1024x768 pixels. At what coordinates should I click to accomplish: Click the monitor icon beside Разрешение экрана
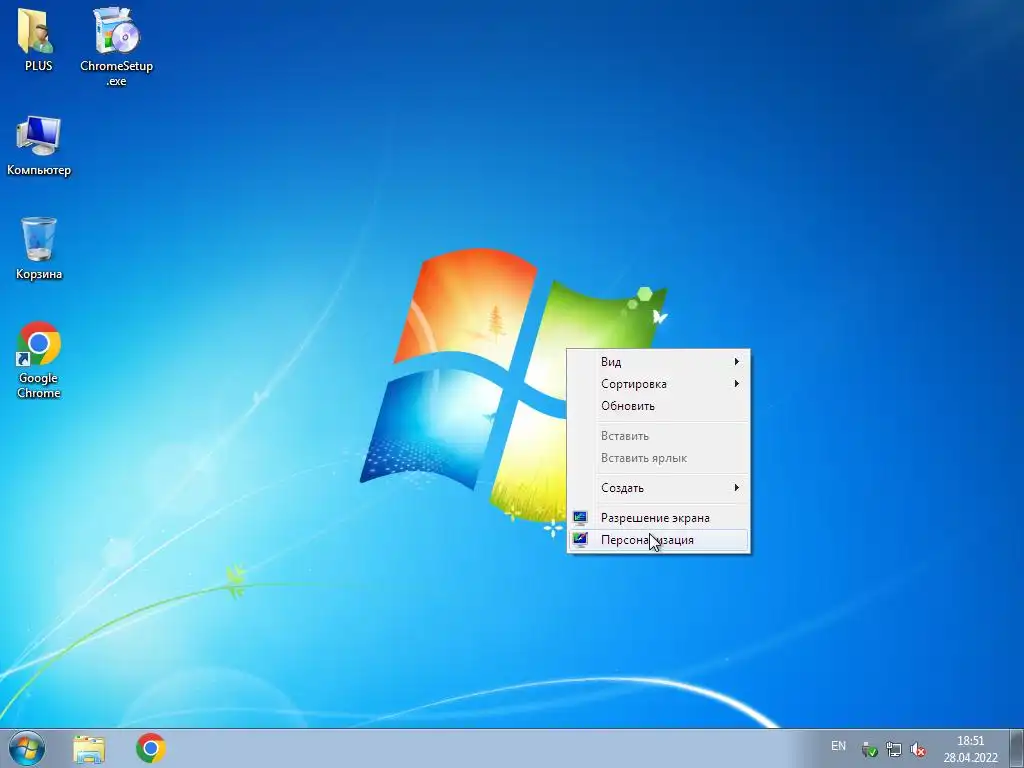(580, 518)
